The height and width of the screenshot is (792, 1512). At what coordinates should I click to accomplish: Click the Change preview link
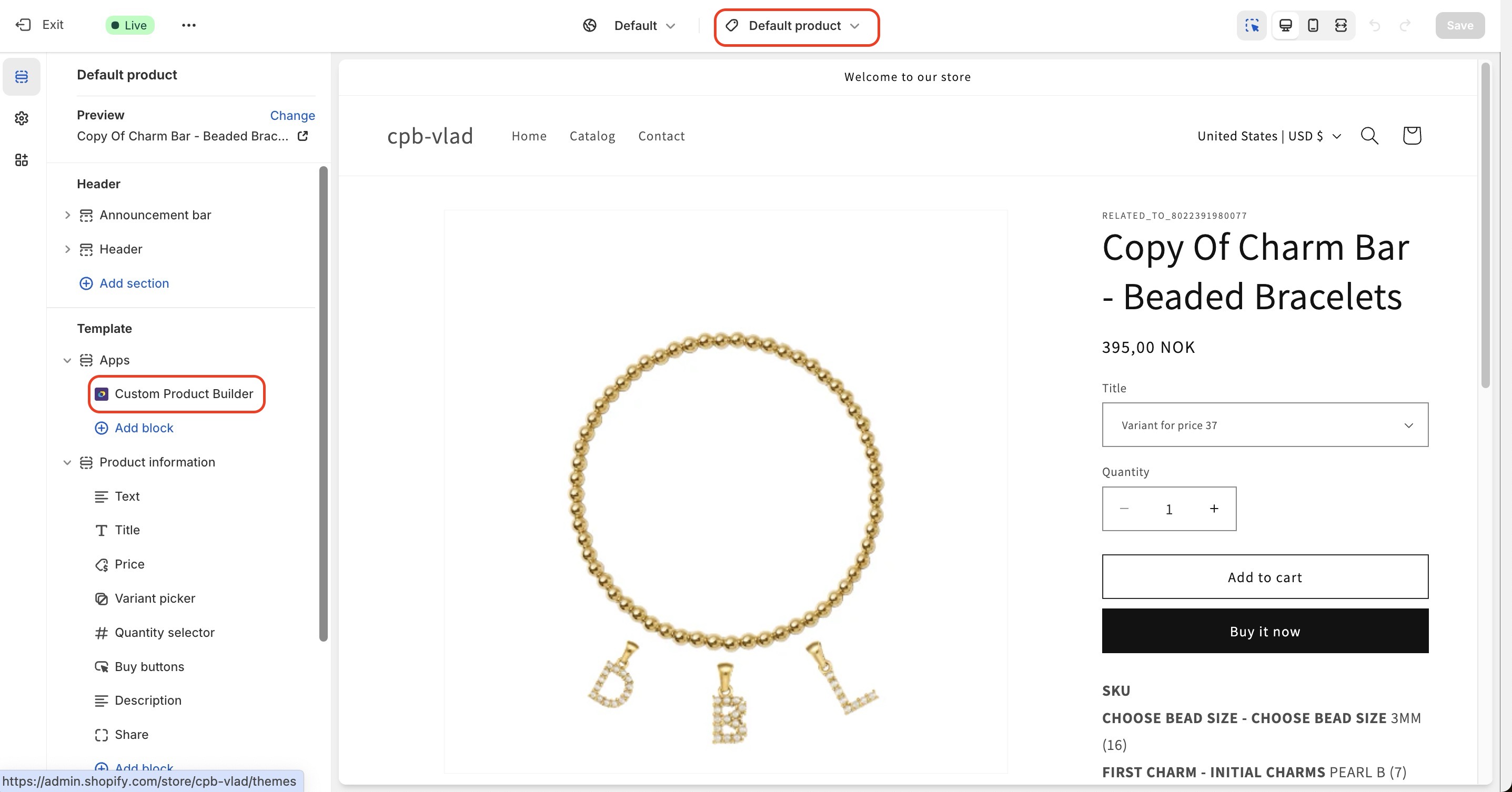(x=293, y=116)
